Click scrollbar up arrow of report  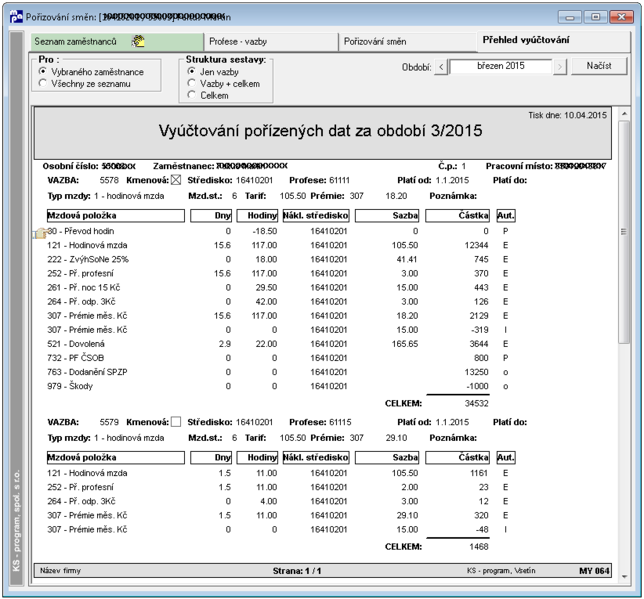point(624,113)
